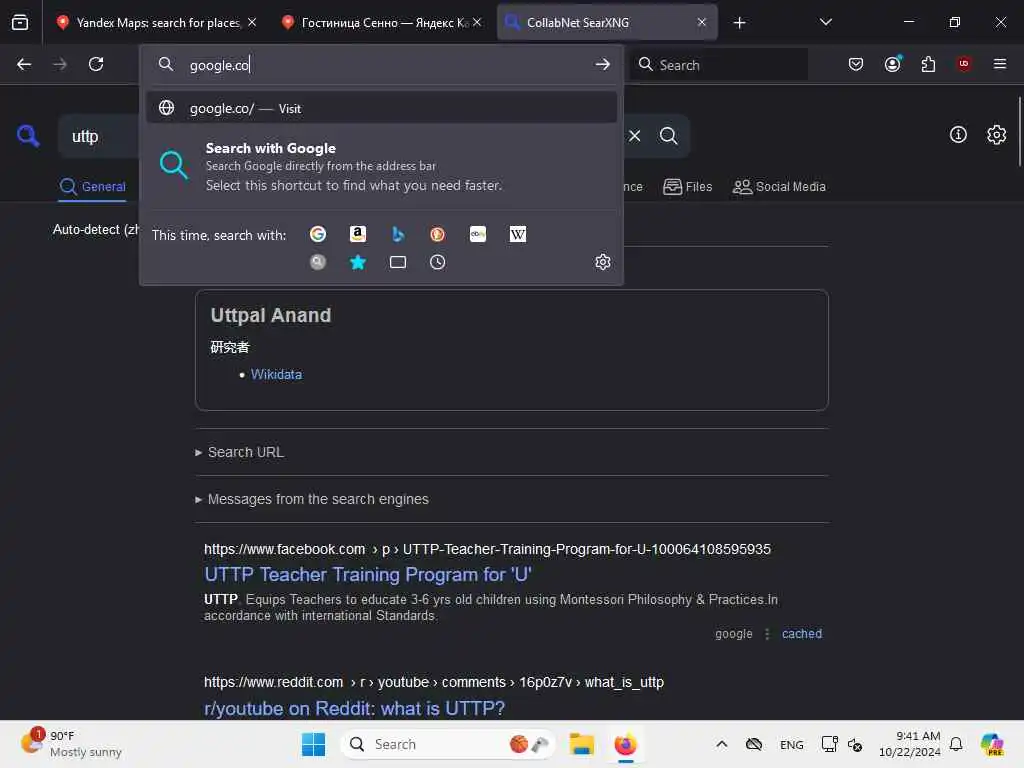Switch to Гостиница Сенно tab
Screen dimensions: 1024x768
tap(380, 22)
